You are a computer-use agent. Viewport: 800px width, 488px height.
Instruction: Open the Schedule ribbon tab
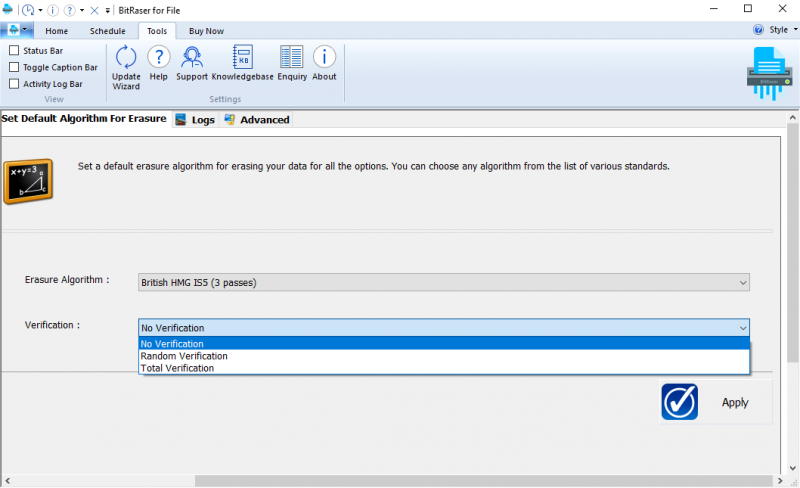108,31
